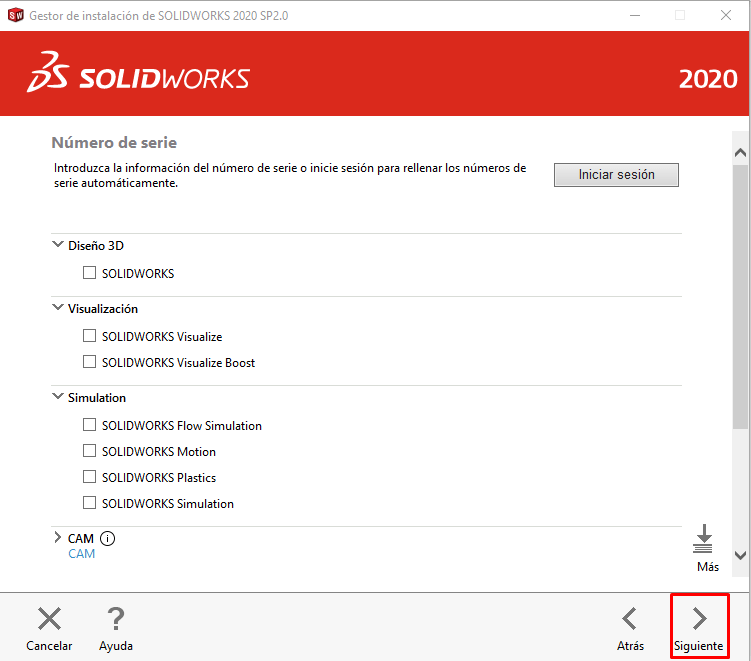Click the Iniciar sesión button
751x661 pixels.
(x=616, y=175)
